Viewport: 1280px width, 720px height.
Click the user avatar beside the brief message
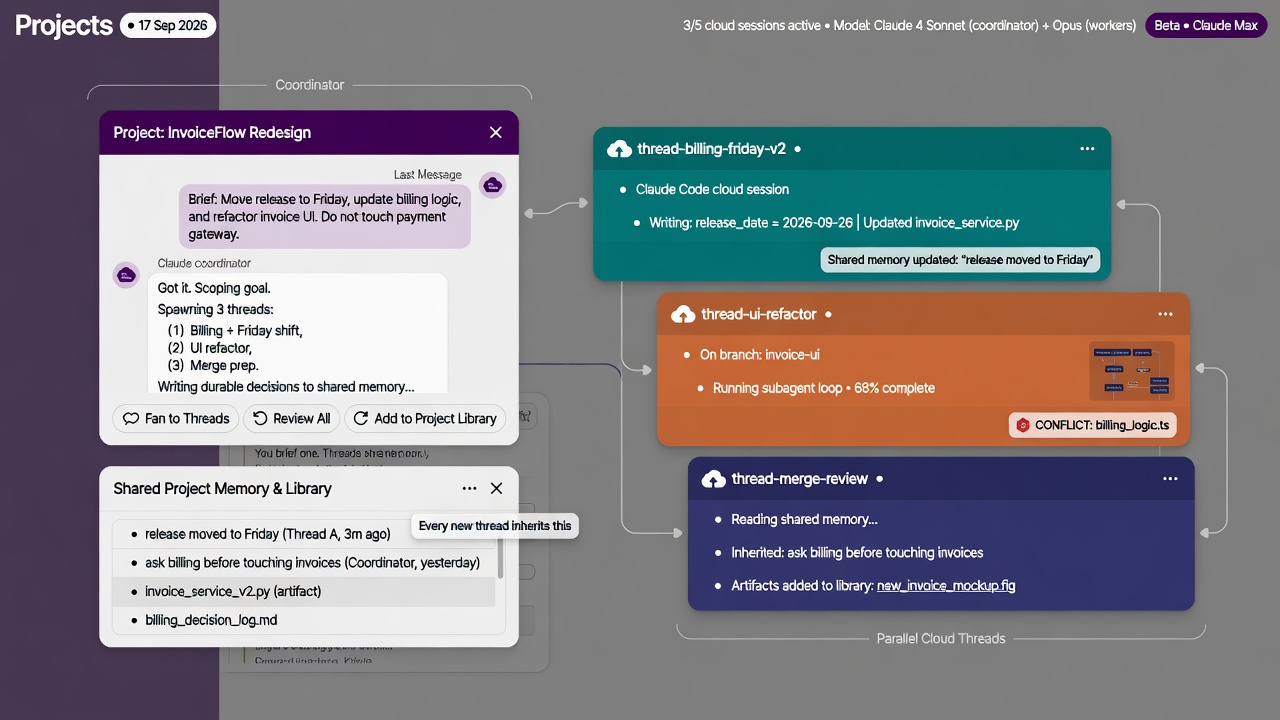492,185
